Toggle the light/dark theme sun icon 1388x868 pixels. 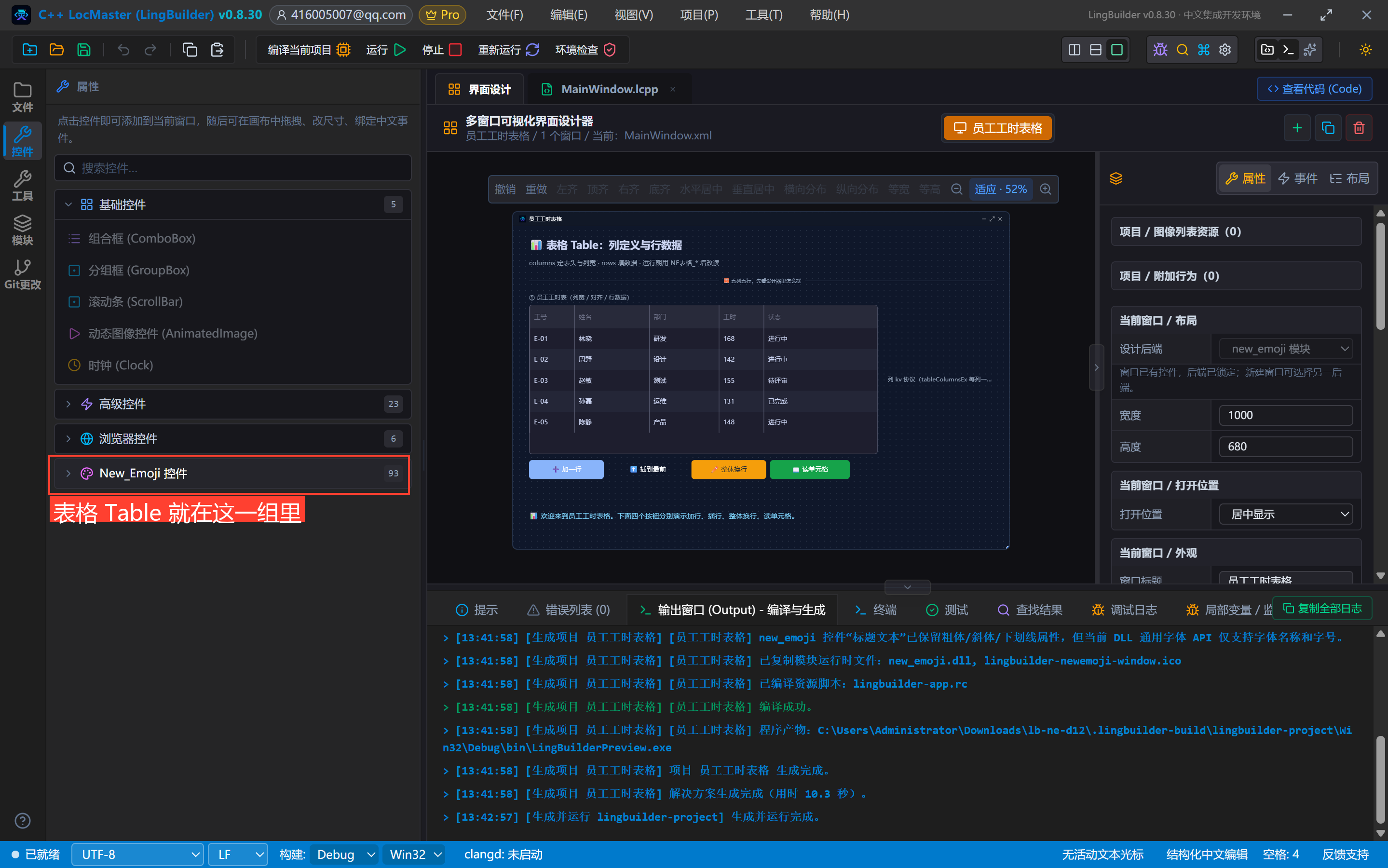1366,50
